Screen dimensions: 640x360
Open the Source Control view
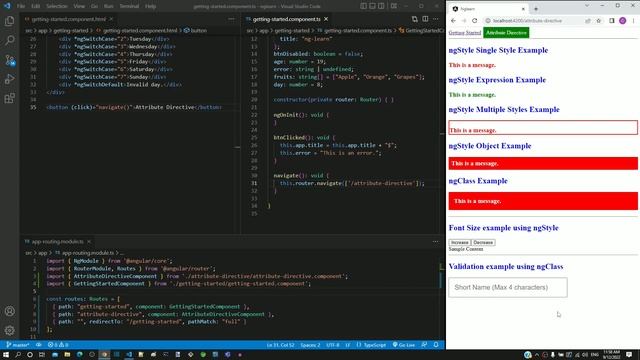pyautogui.click(x=9, y=60)
